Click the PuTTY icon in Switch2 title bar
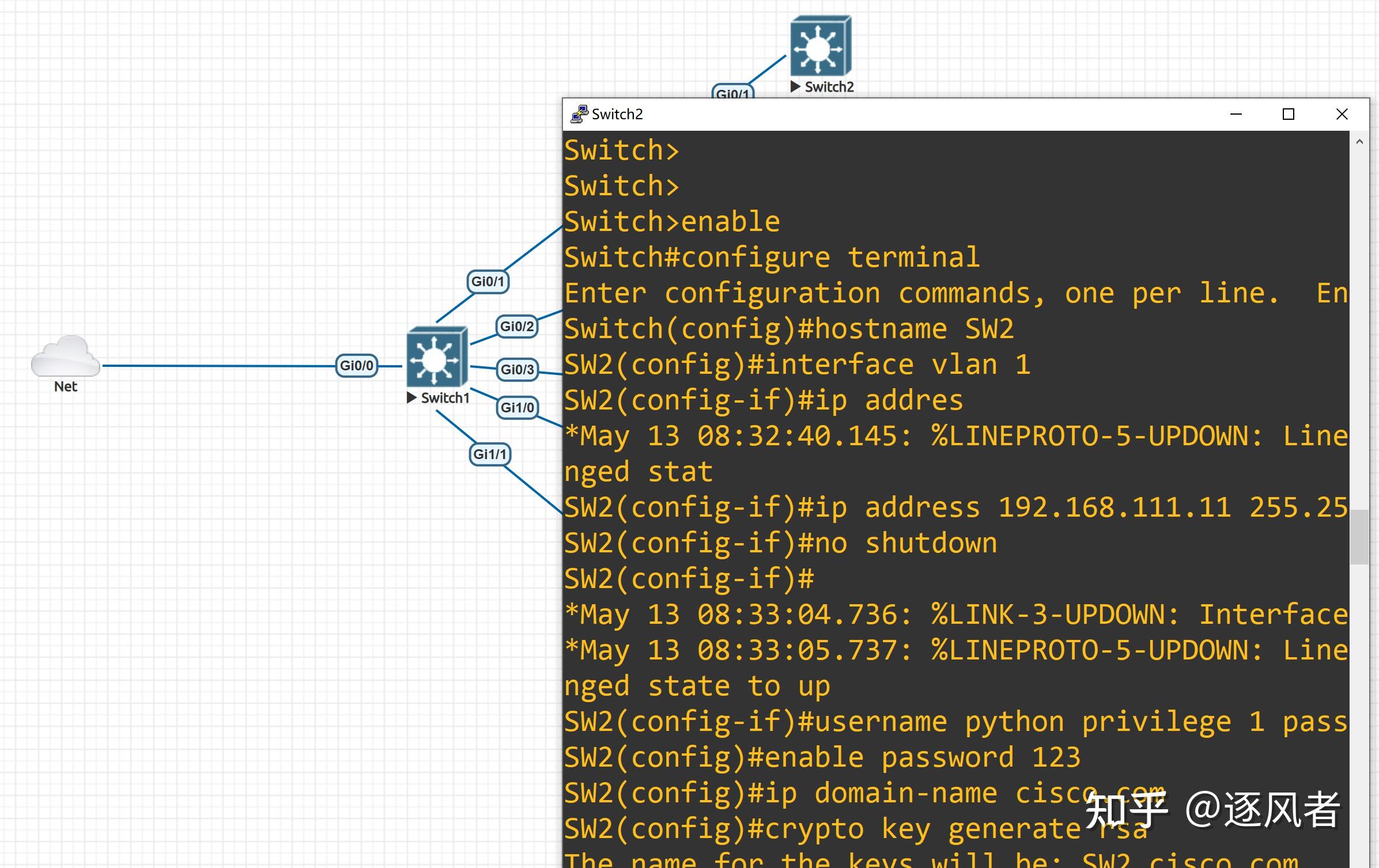The height and width of the screenshot is (868, 1379). [x=579, y=114]
